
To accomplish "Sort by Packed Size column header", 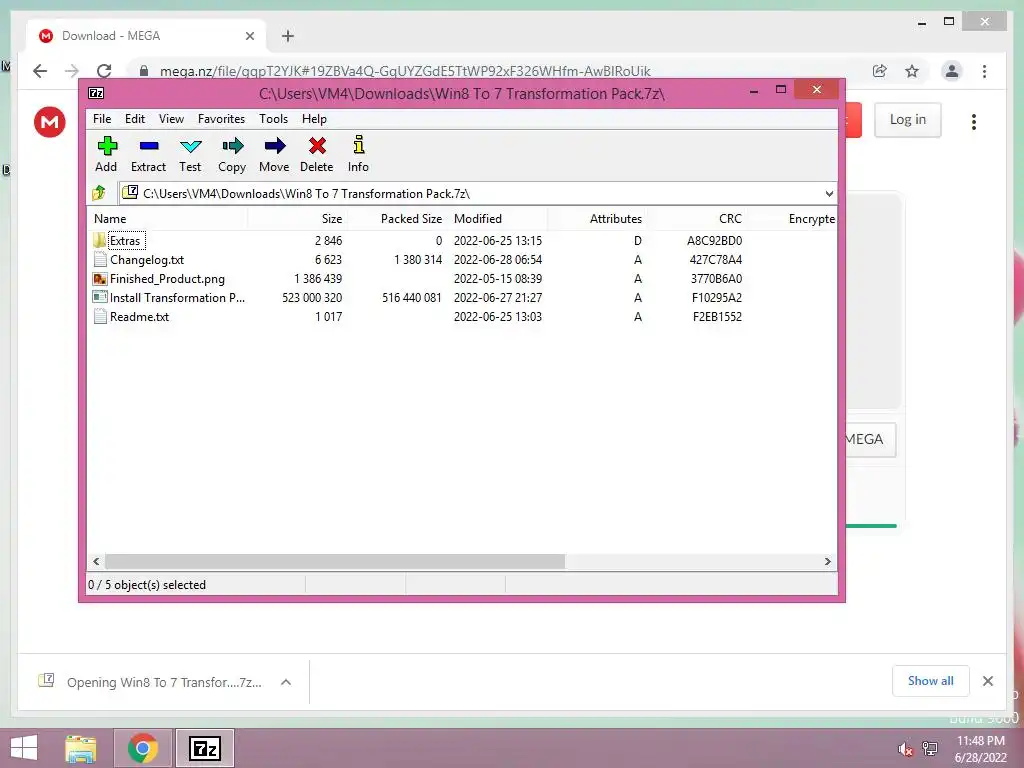I will tap(397, 219).
